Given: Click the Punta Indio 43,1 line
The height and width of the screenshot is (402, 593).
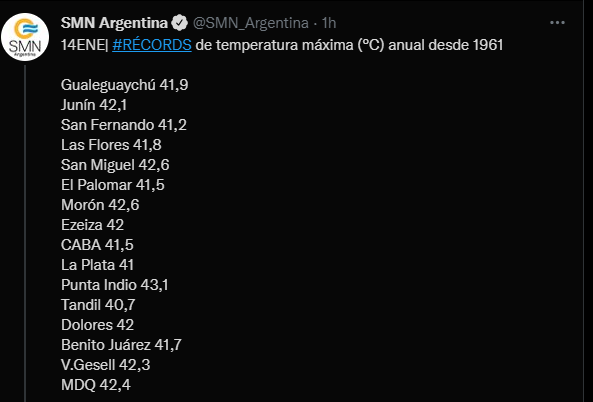Looking at the screenshot, I should tap(115, 285).
